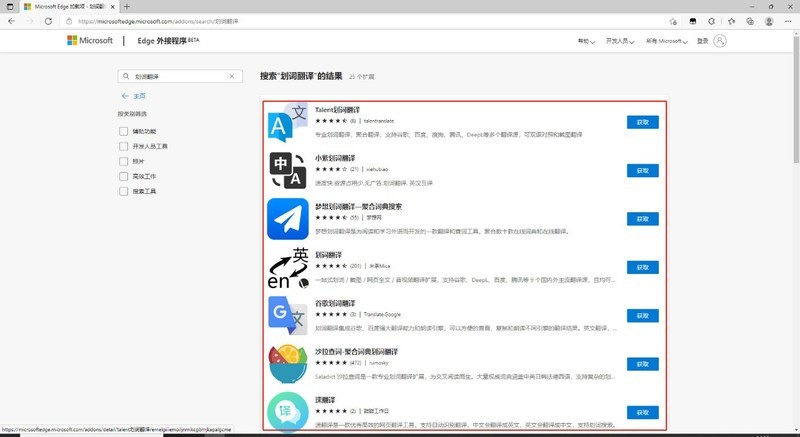Viewport: 800px width, 437px height.
Task: Click the 按类别筛选 filter heading
Action: (x=132, y=114)
